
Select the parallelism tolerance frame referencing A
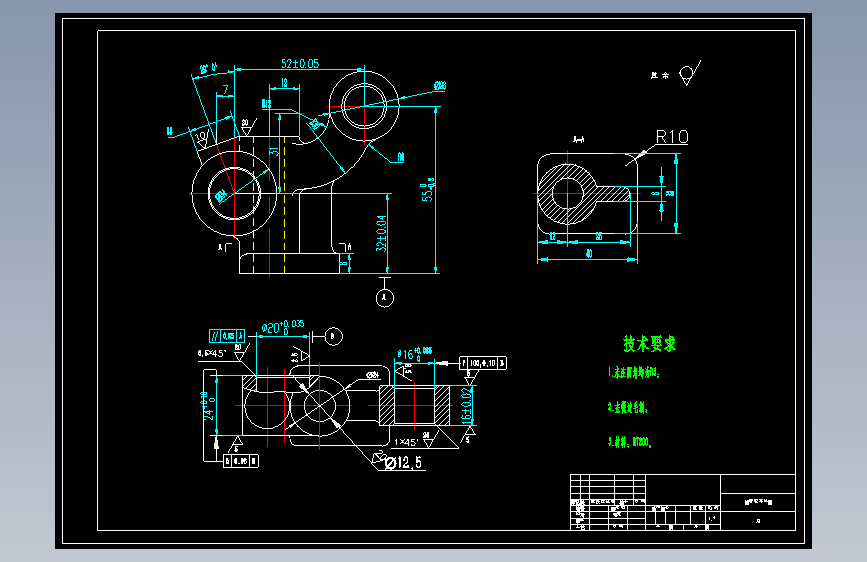pyautogui.click(x=227, y=336)
